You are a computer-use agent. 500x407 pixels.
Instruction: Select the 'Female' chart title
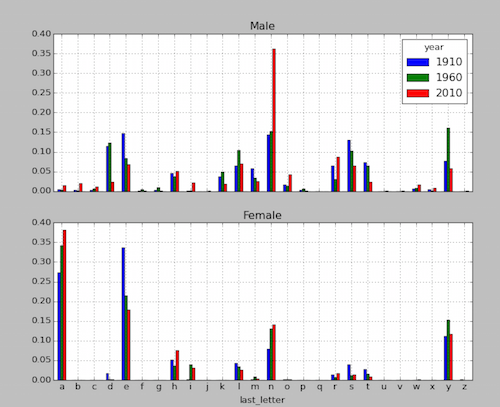tap(262, 215)
